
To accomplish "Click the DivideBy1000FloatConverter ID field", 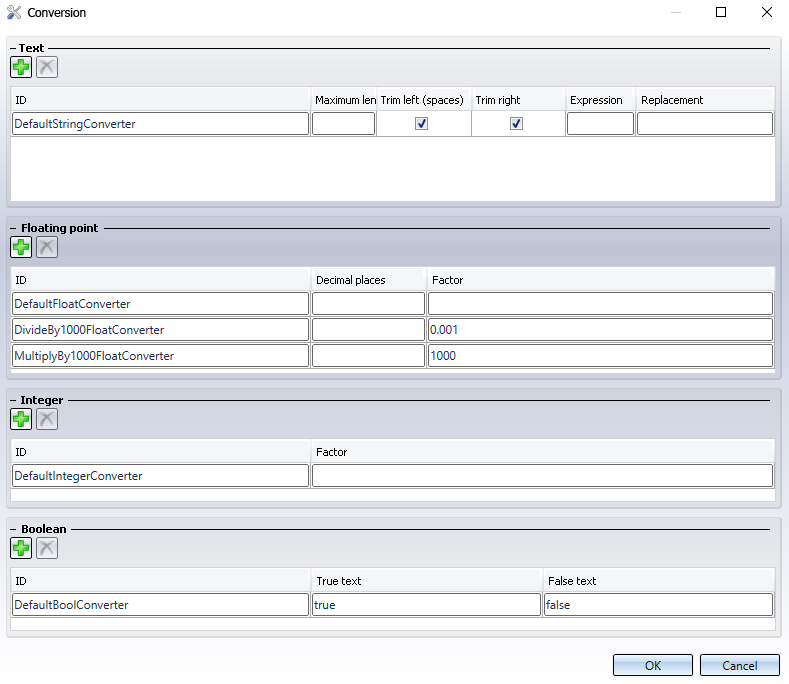I will pyautogui.click(x=160, y=330).
